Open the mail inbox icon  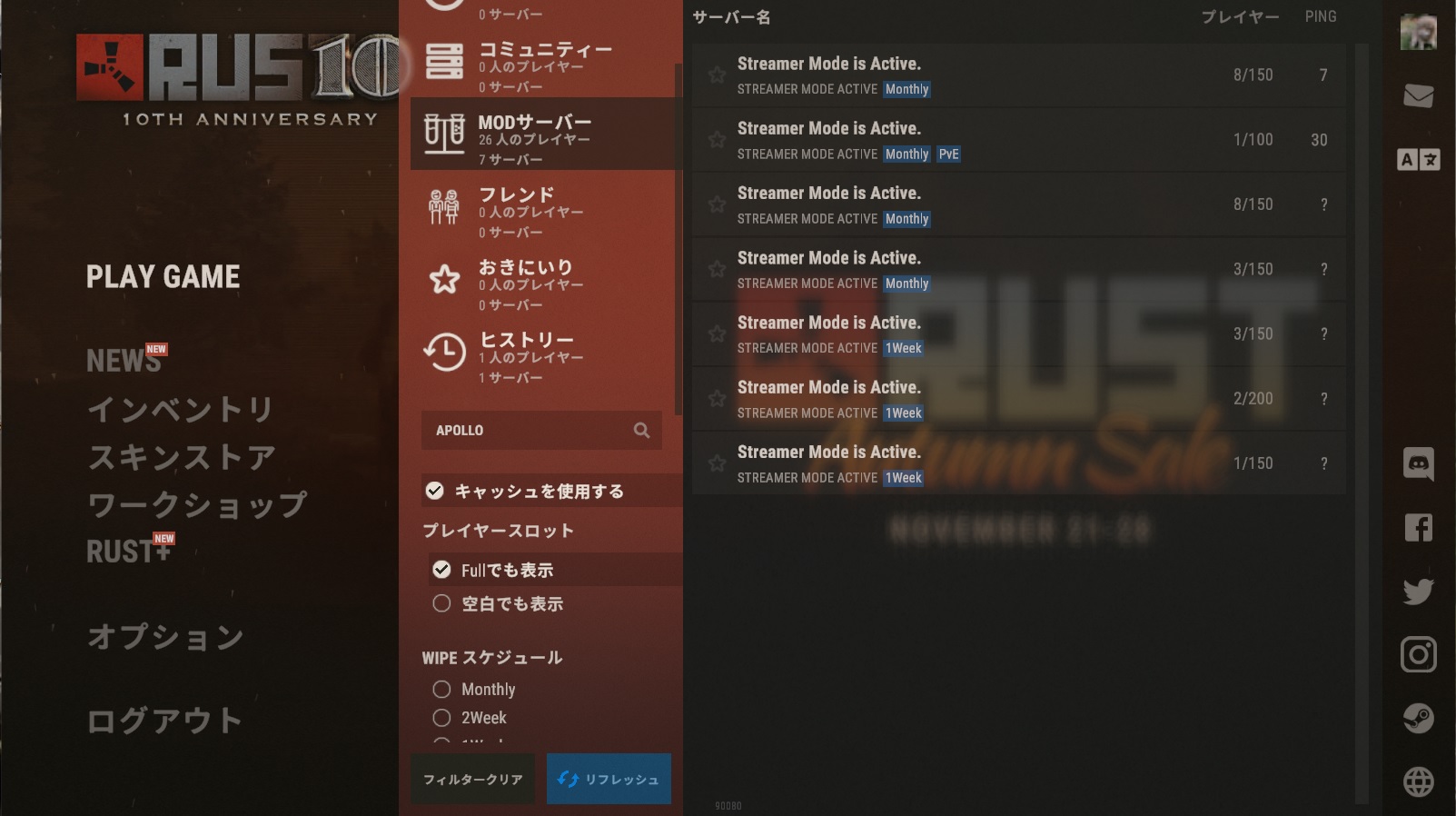pos(1418,95)
